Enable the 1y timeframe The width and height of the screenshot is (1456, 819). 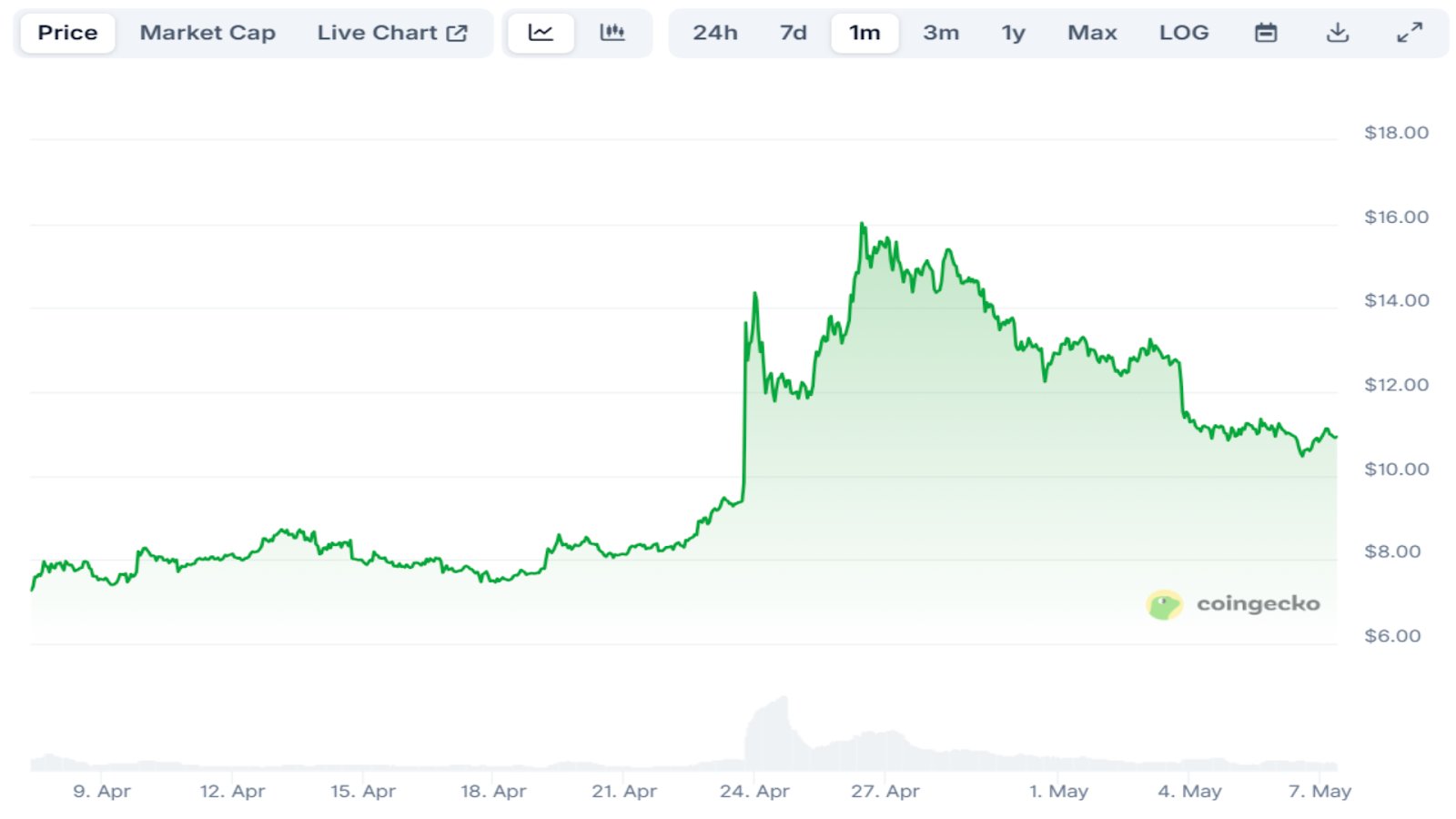(x=1013, y=32)
